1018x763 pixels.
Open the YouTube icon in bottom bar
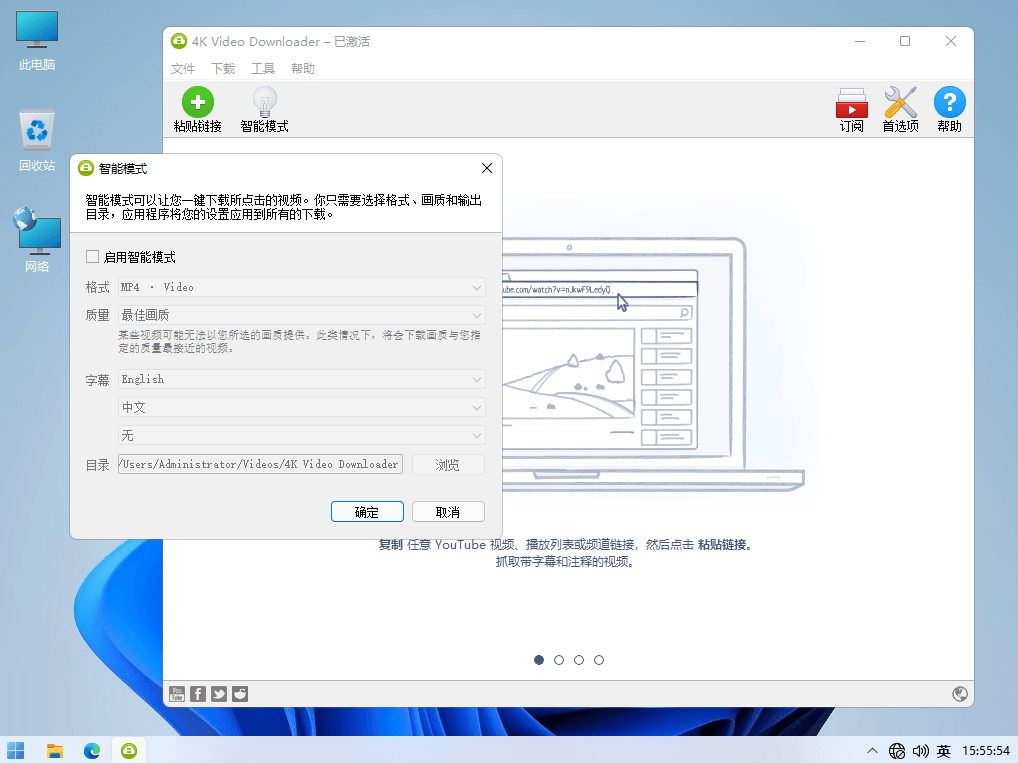177,694
